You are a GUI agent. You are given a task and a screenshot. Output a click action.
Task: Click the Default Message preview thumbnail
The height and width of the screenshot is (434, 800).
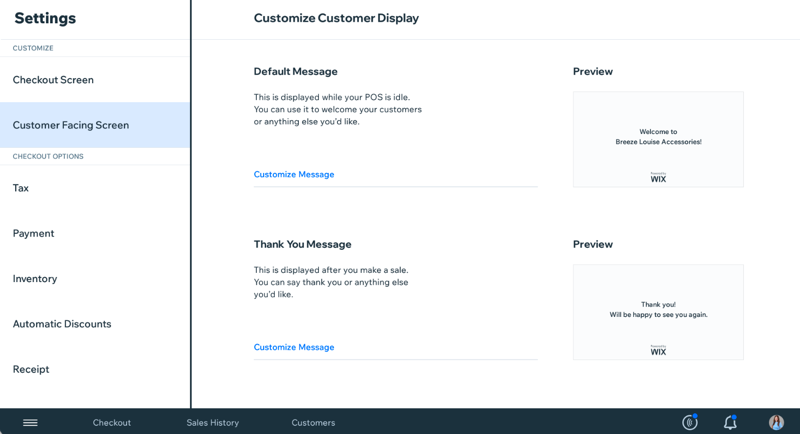point(658,139)
